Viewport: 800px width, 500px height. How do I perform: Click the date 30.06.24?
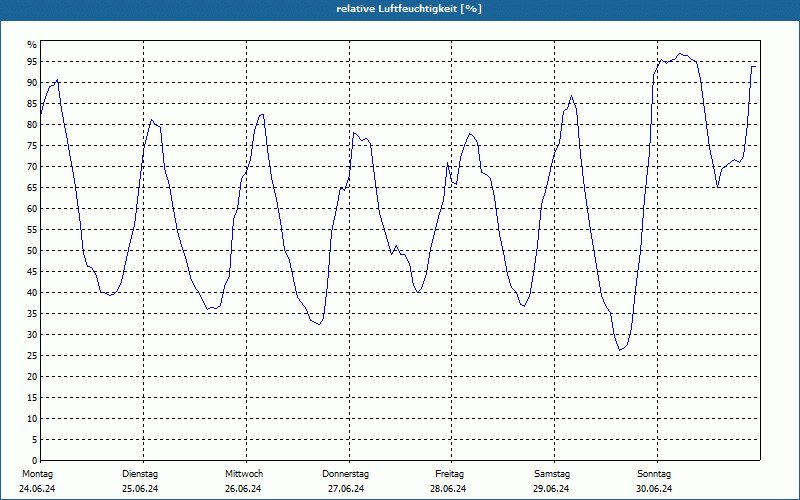(654, 489)
